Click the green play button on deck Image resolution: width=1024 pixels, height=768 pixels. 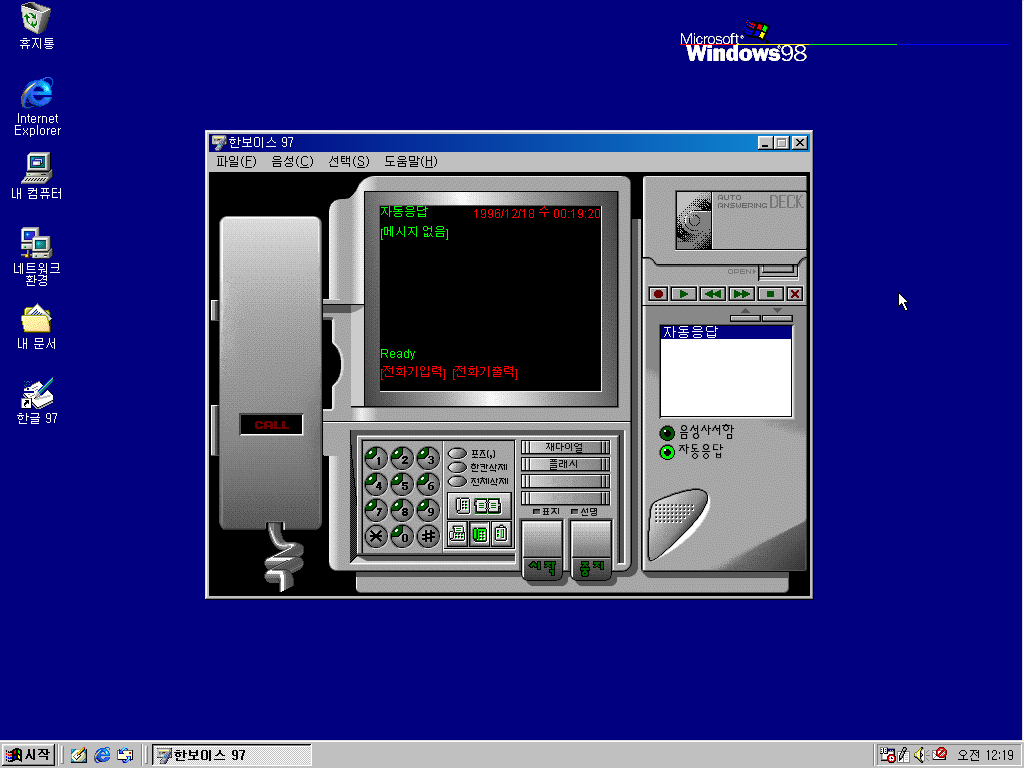(x=684, y=294)
